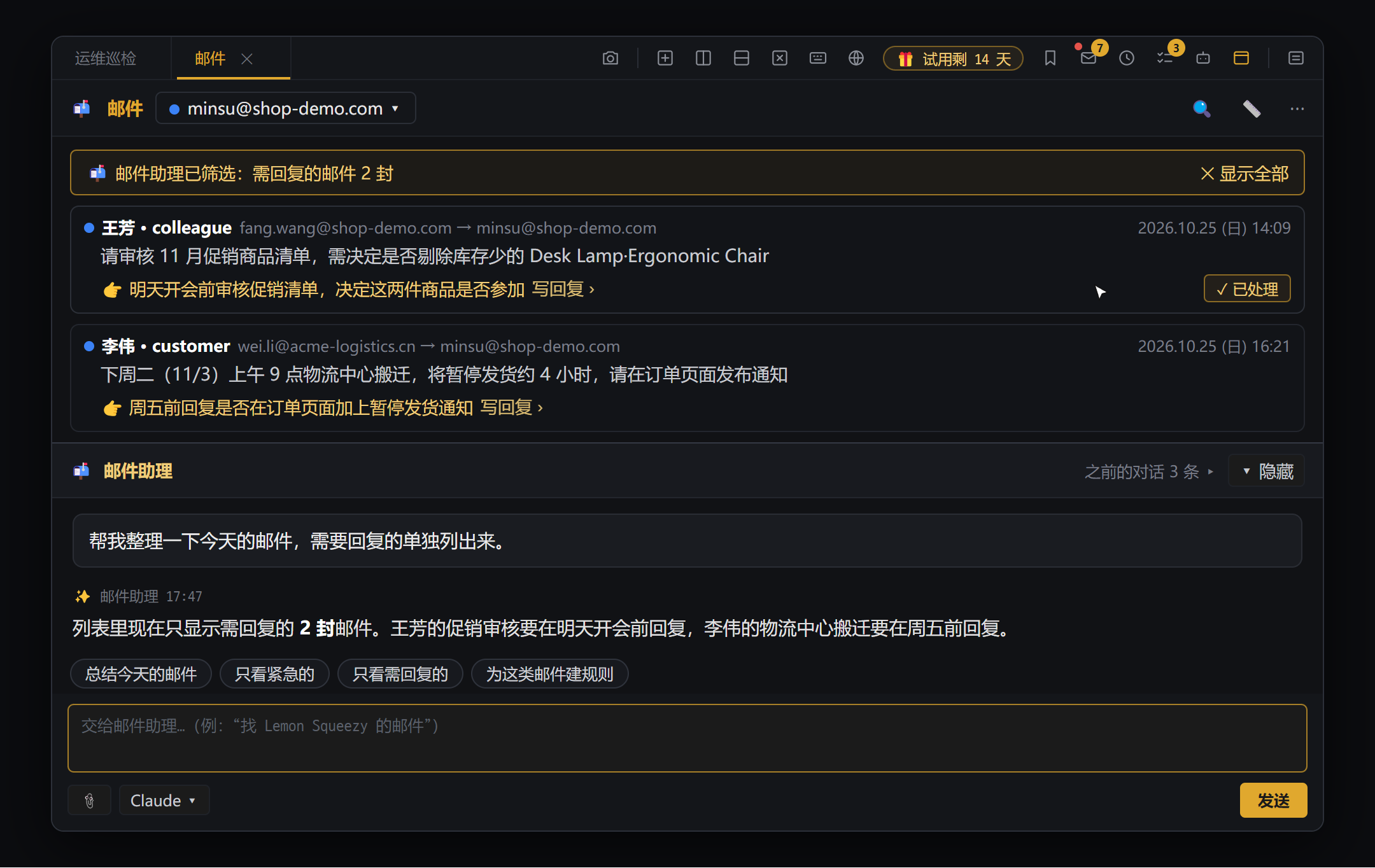
Task: Click the close pane X-box icon
Action: click(x=779, y=59)
